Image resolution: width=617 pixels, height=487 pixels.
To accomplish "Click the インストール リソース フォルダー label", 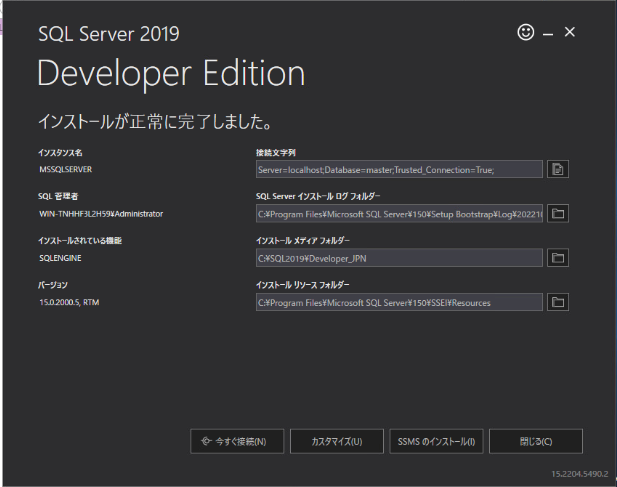I will 303,285.
